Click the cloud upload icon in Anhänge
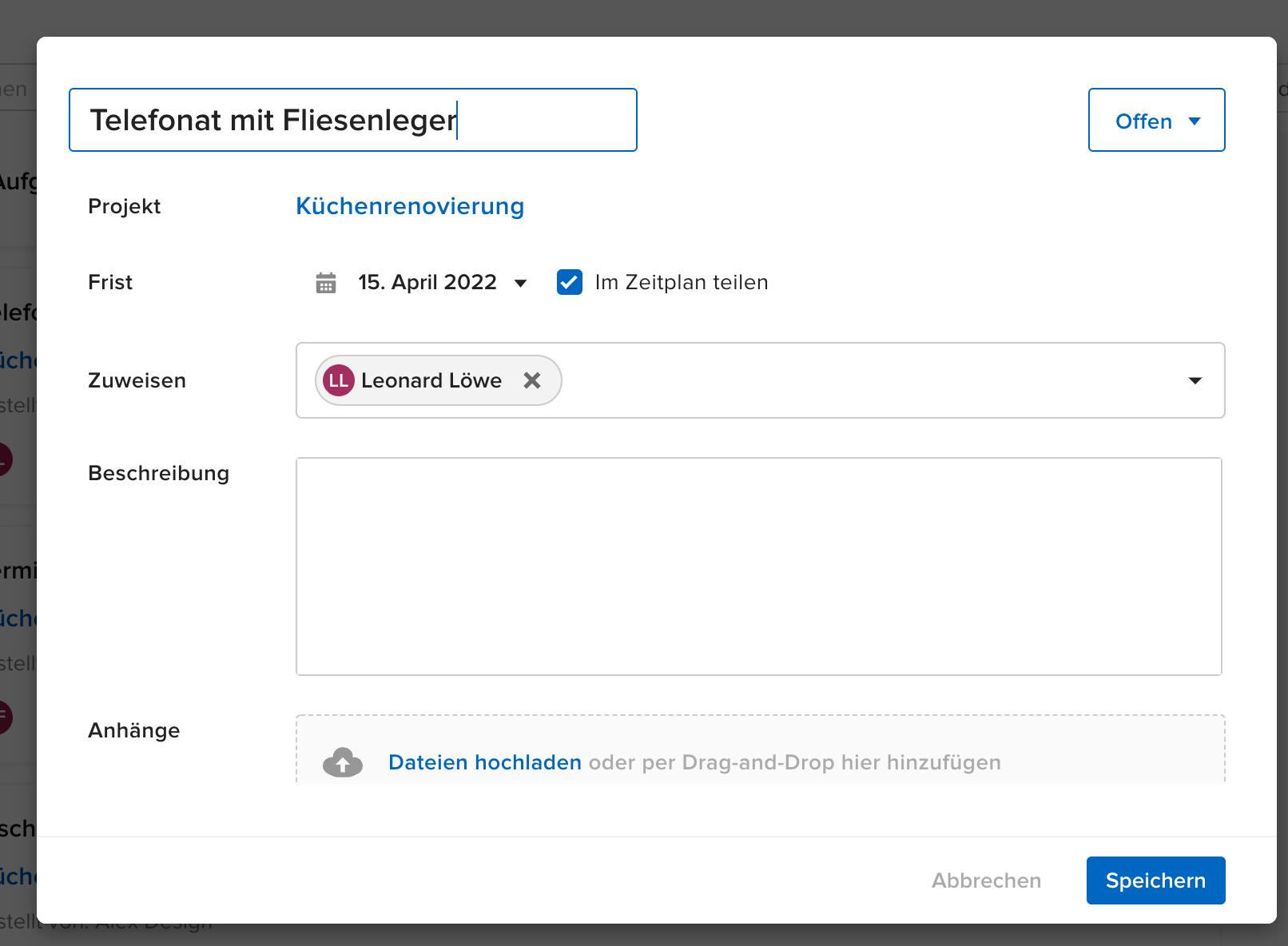 [343, 763]
